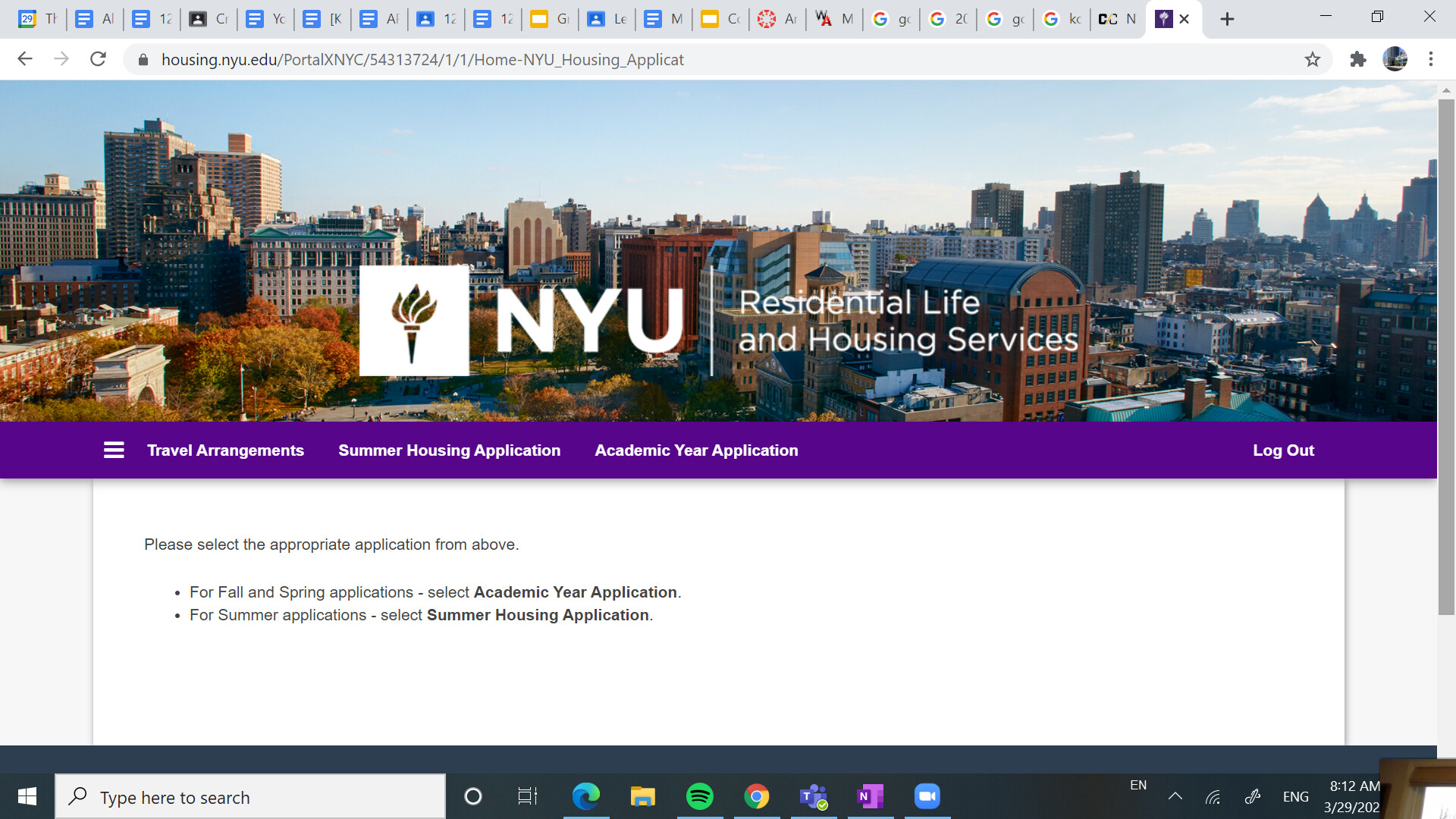Click browser forward arrow
This screenshot has width=1456, height=819.
click(x=61, y=59)
